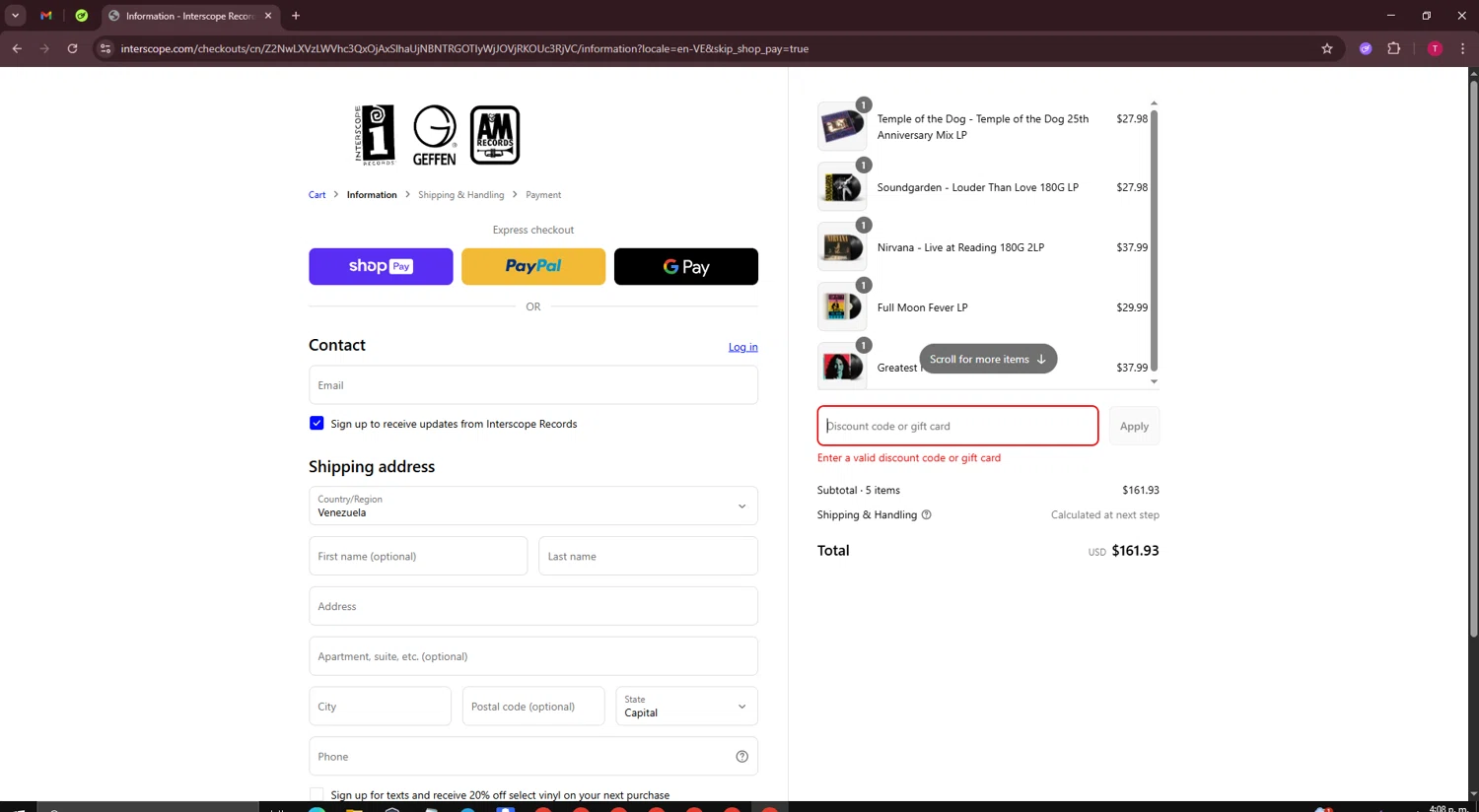Click the Subtotal $161.93 value
Screen dimensions: 1479x812
point(1141,490)
